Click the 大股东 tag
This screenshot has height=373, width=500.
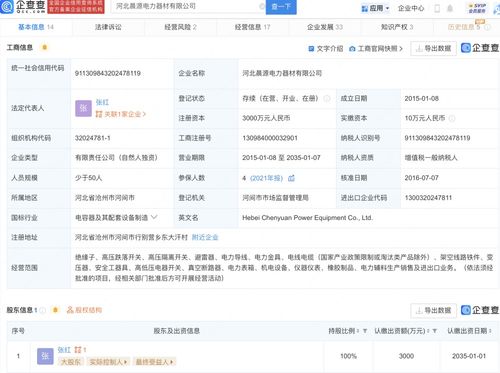coord(70,362)
